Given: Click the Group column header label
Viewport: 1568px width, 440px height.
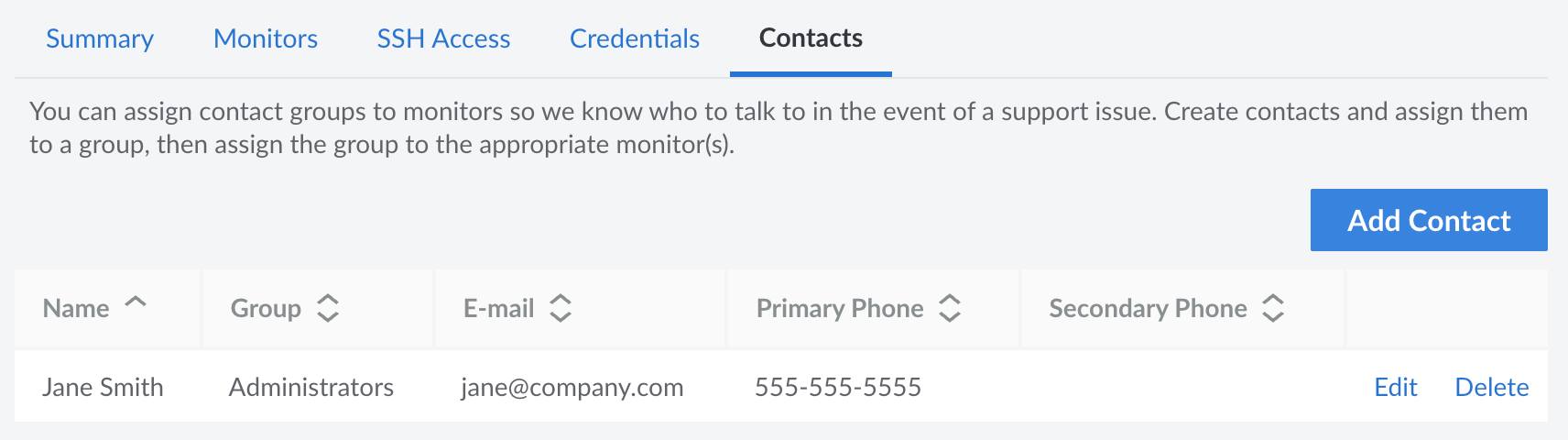Looking at the screenshot, I should (x=266, y=308).
